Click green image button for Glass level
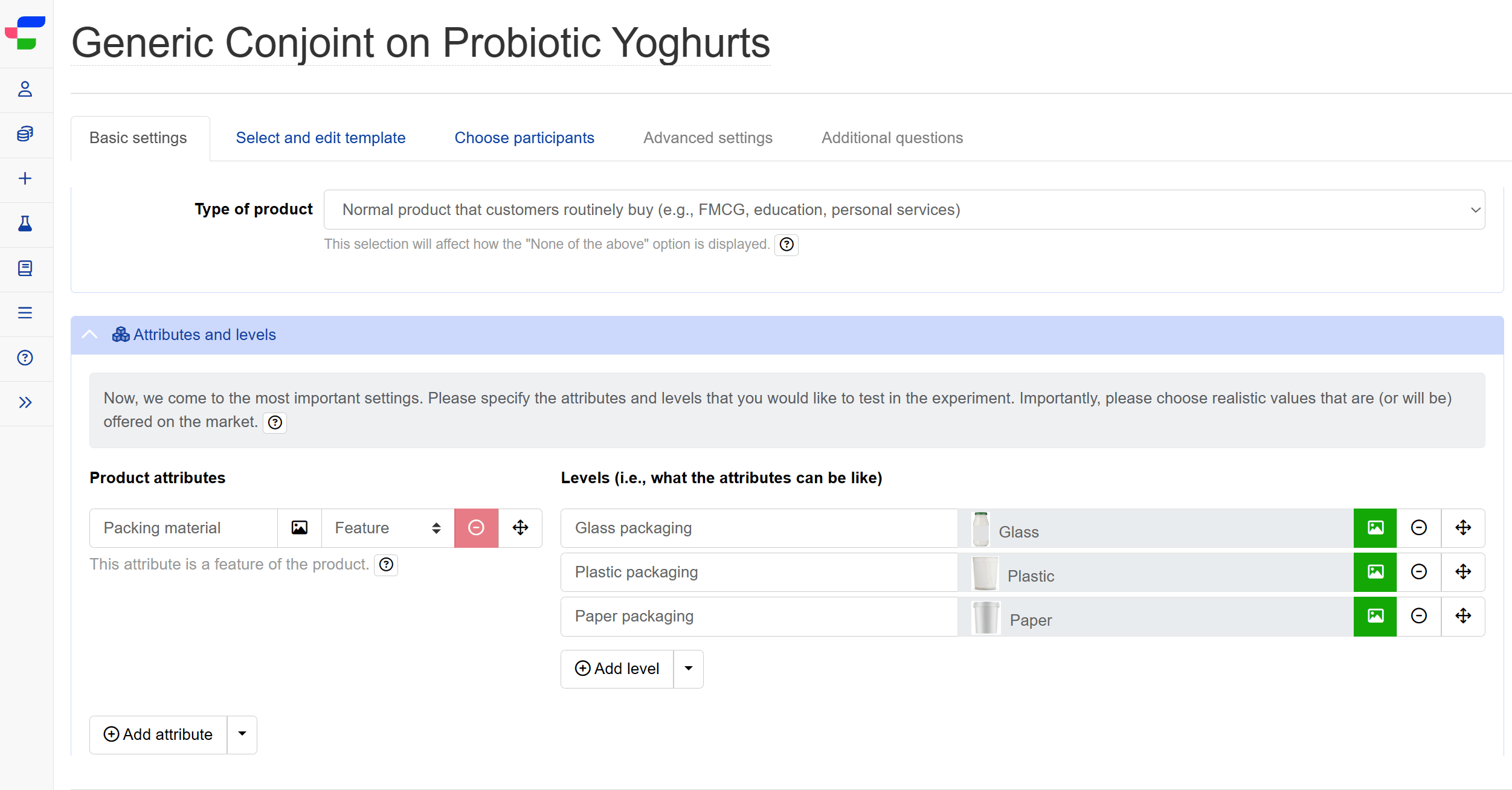 tap(1375, 528)
